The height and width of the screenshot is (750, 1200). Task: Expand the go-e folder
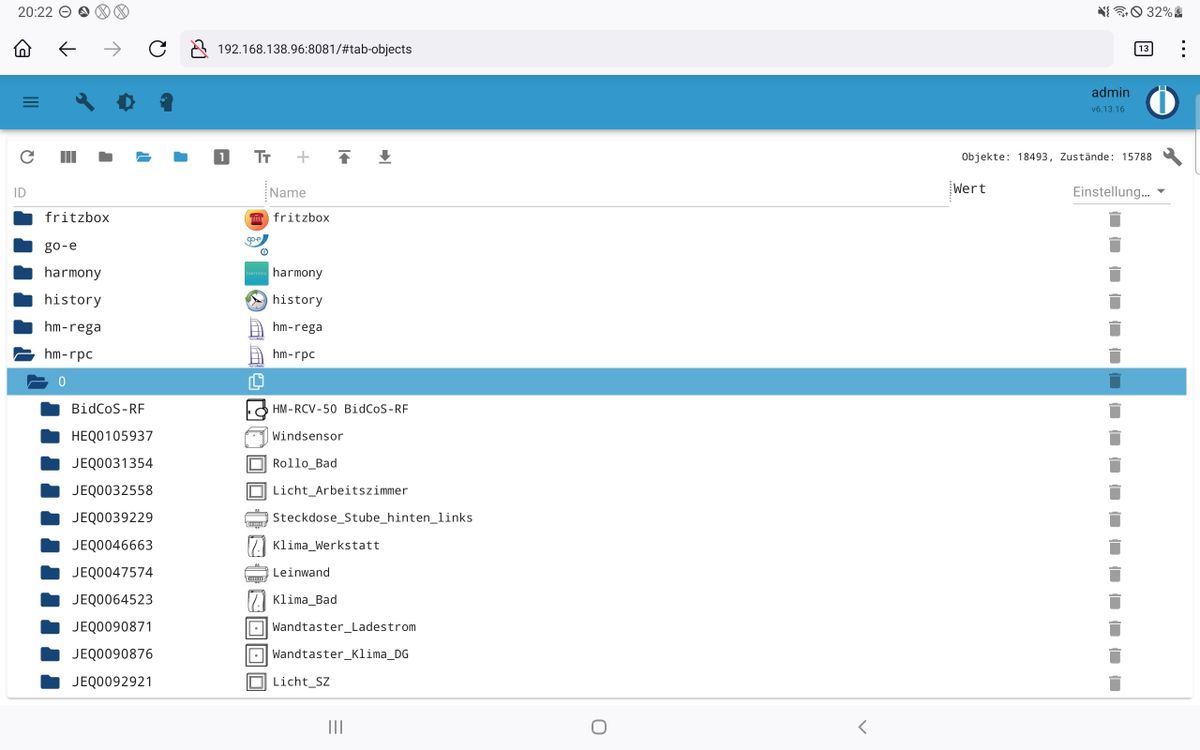(x=23, y=245)
